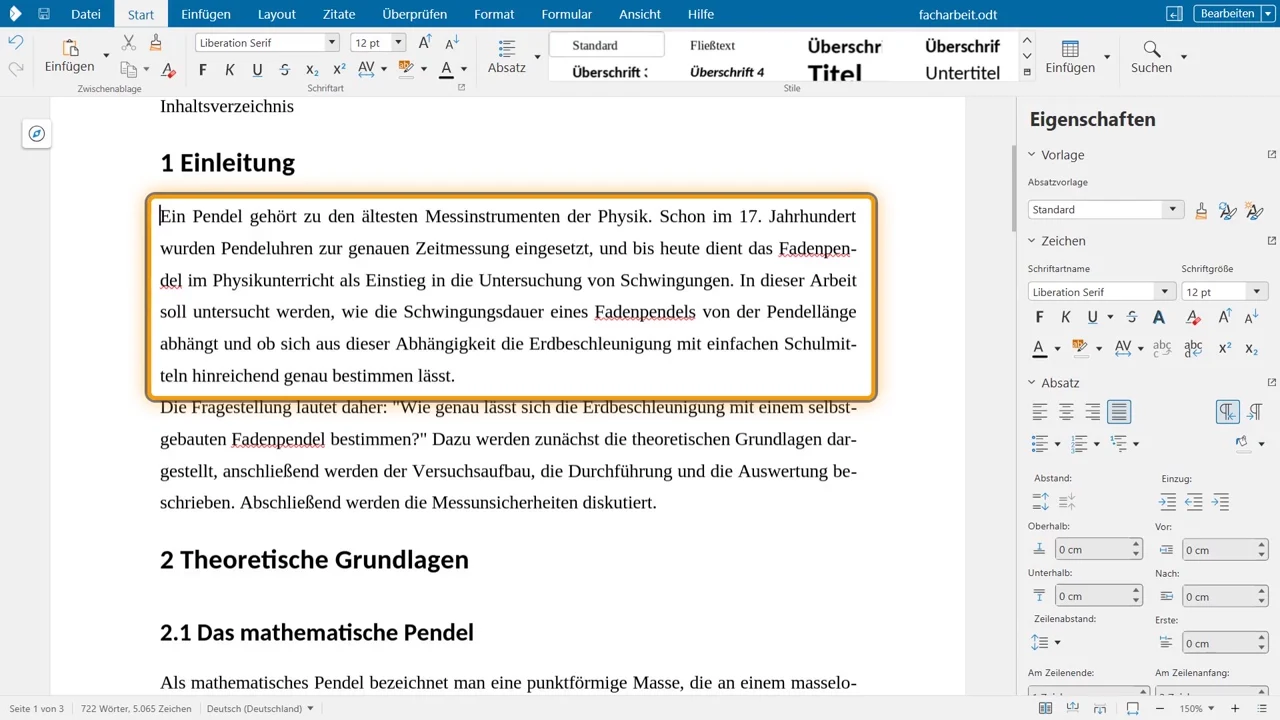Switch to the Layout tab
1280x720 pixels.
(x=277, y=14)
